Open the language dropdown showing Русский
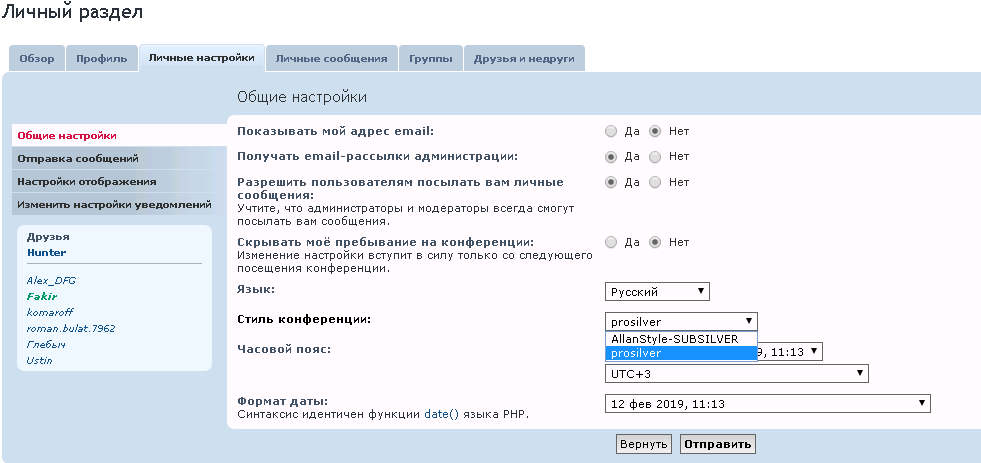This screenshot has height=463, width=981. click(657, 292)
